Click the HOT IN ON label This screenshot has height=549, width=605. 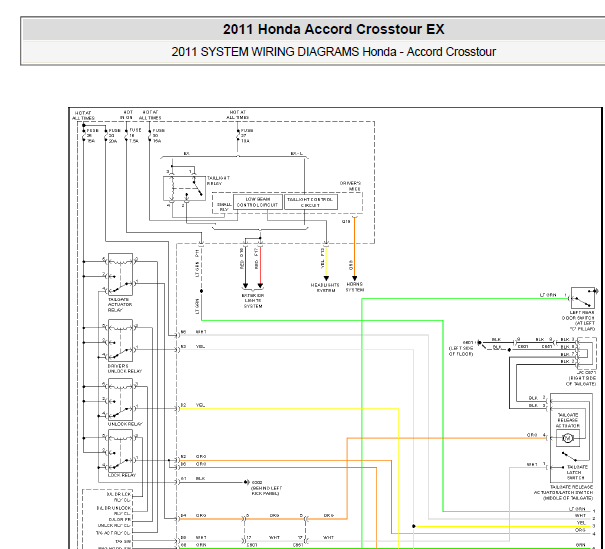[x=127, y=115]
